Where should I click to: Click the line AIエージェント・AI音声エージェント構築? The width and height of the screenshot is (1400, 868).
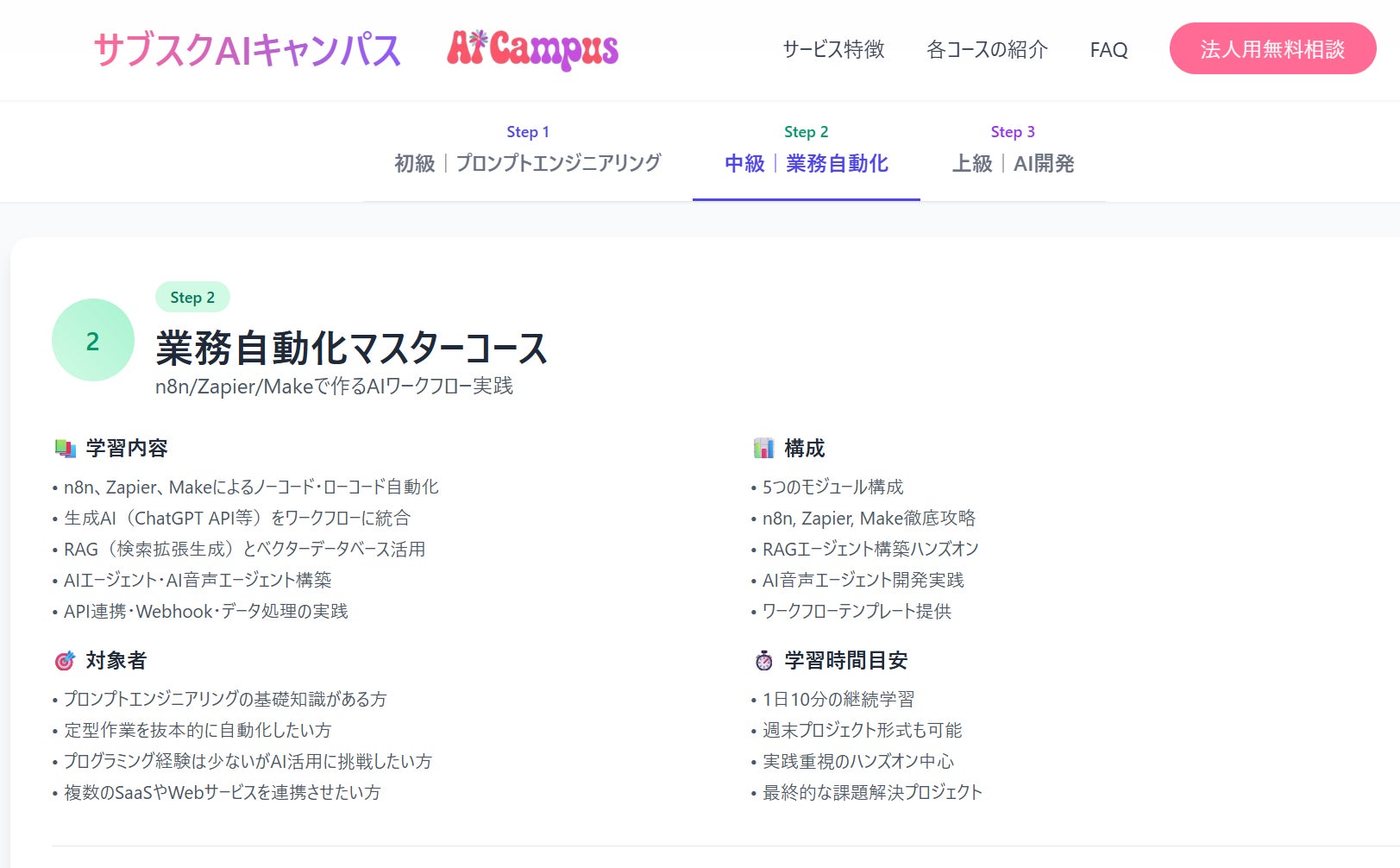[x=198, y=581]
